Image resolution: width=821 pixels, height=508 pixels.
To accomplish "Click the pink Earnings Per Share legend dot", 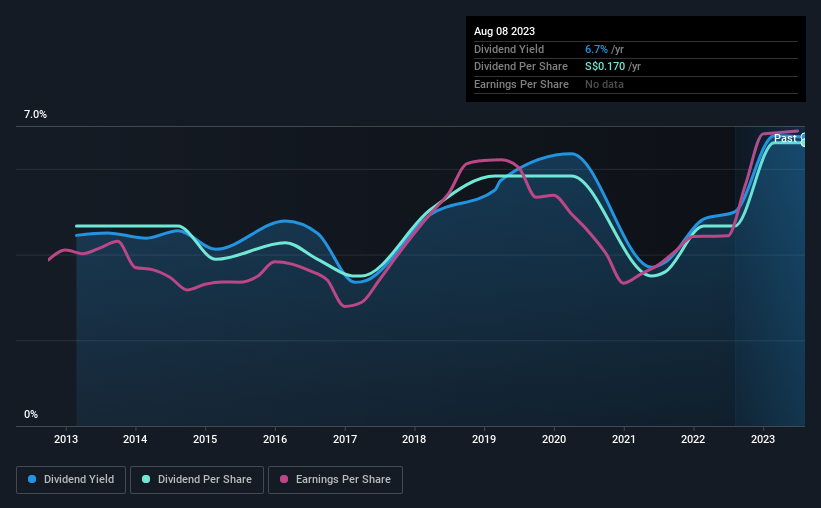I will pos(284,479).
